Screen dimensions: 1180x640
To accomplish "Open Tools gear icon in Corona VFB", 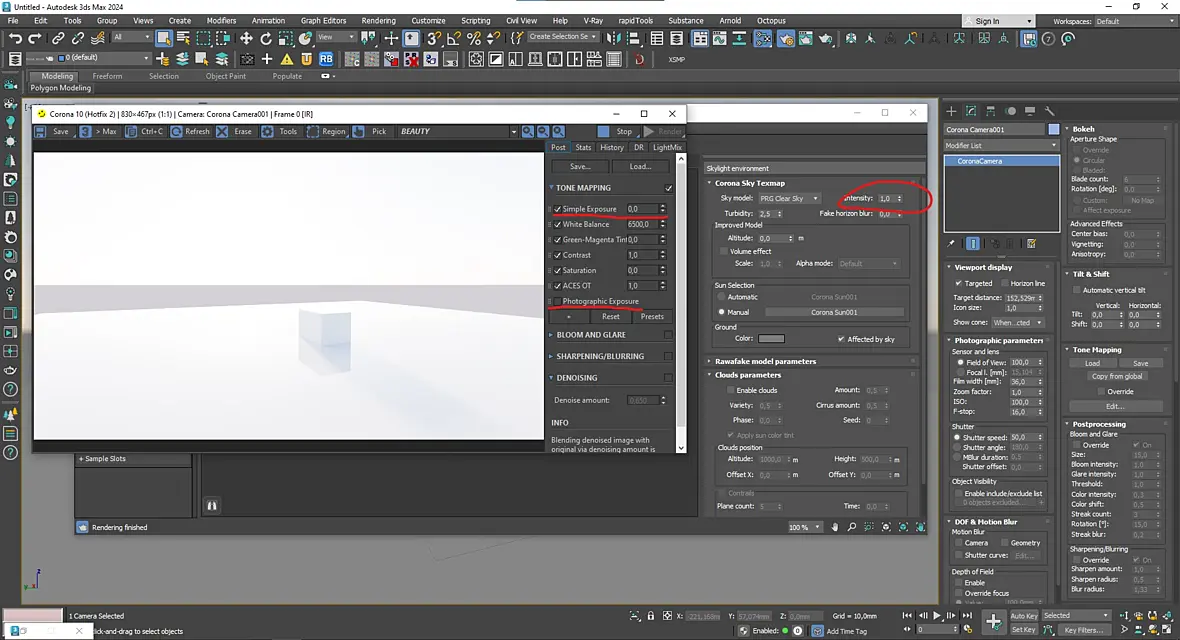I will 267,131.
